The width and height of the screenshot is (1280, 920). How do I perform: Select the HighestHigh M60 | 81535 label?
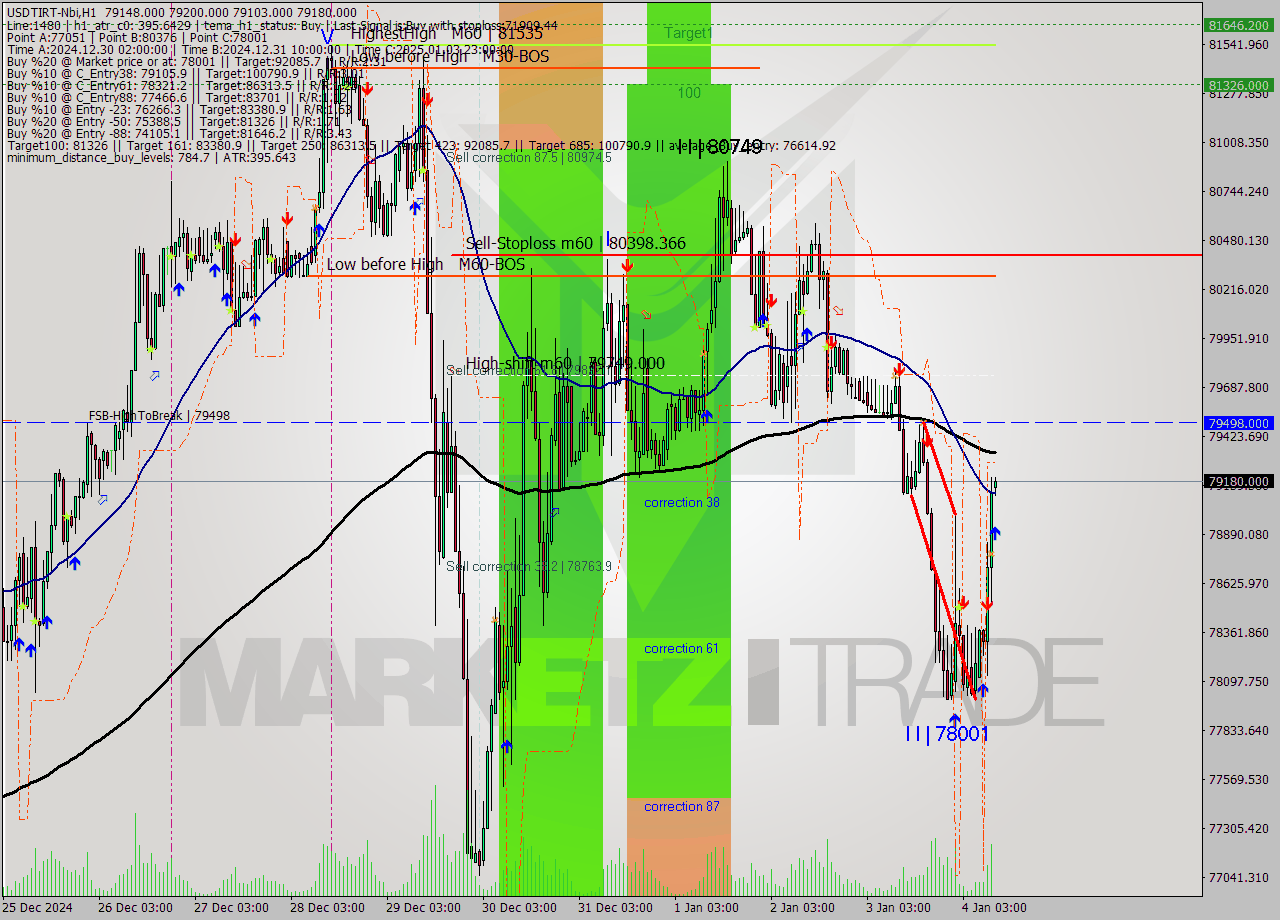click(x=446, y=33)
